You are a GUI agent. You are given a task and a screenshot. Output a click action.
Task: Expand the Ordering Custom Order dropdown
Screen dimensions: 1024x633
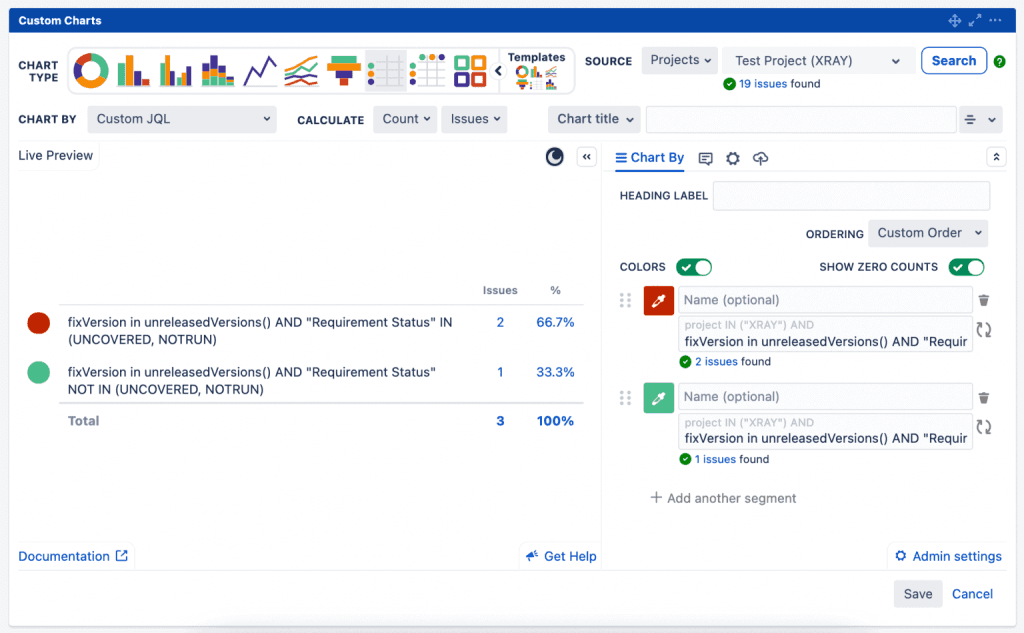[x=928, y=233]
